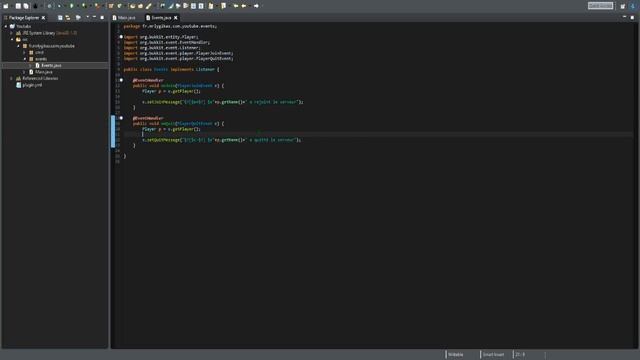Click the public class Events declaration line

171,69
